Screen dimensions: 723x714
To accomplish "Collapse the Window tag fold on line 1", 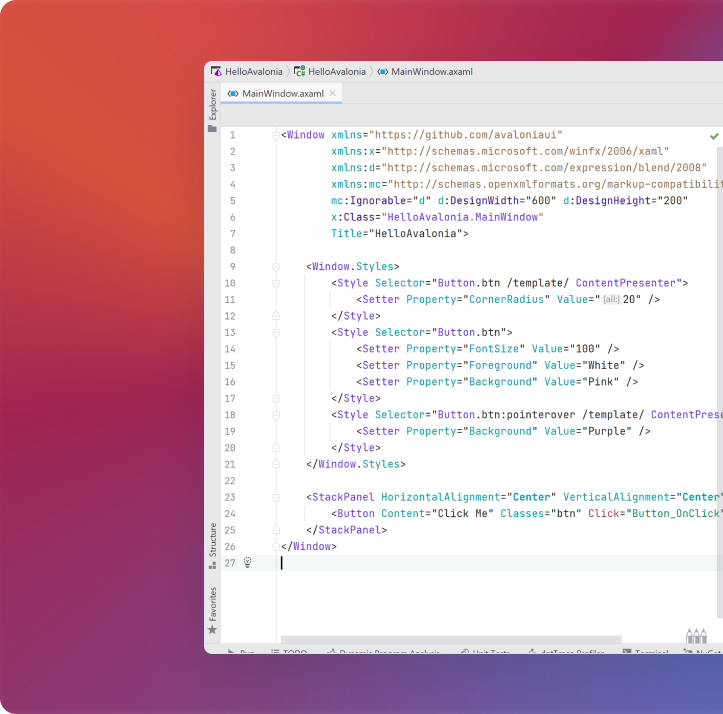I will point(276,135).
